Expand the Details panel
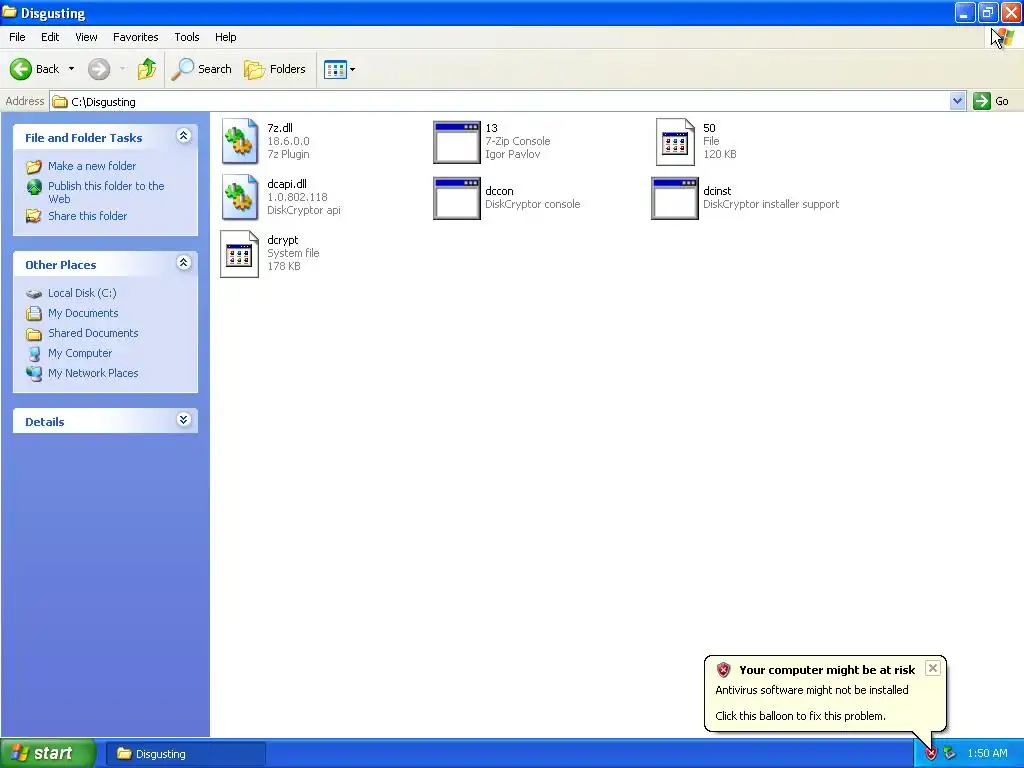The image size is (1024, 768). click(x=184, y=419)
